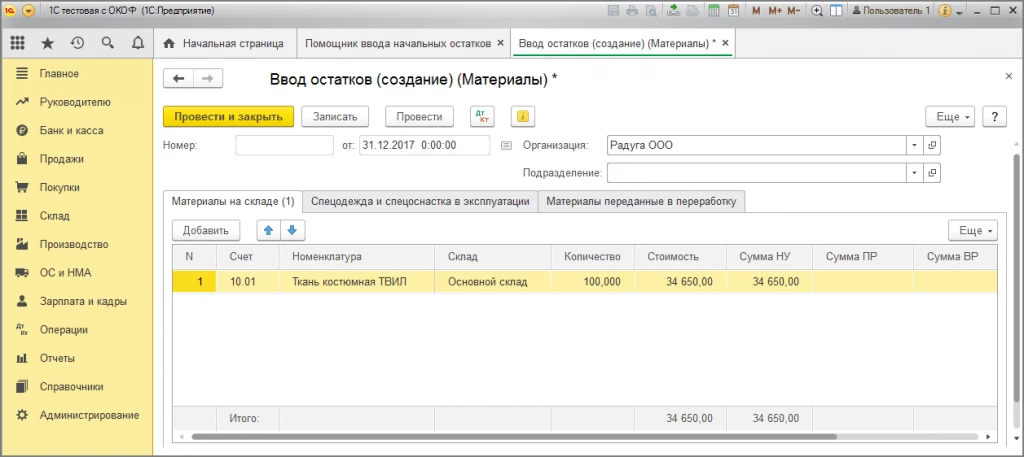Click the Провести button
Image resolution: width=1024 pixels, height=457 pixels.
point(419,117)
